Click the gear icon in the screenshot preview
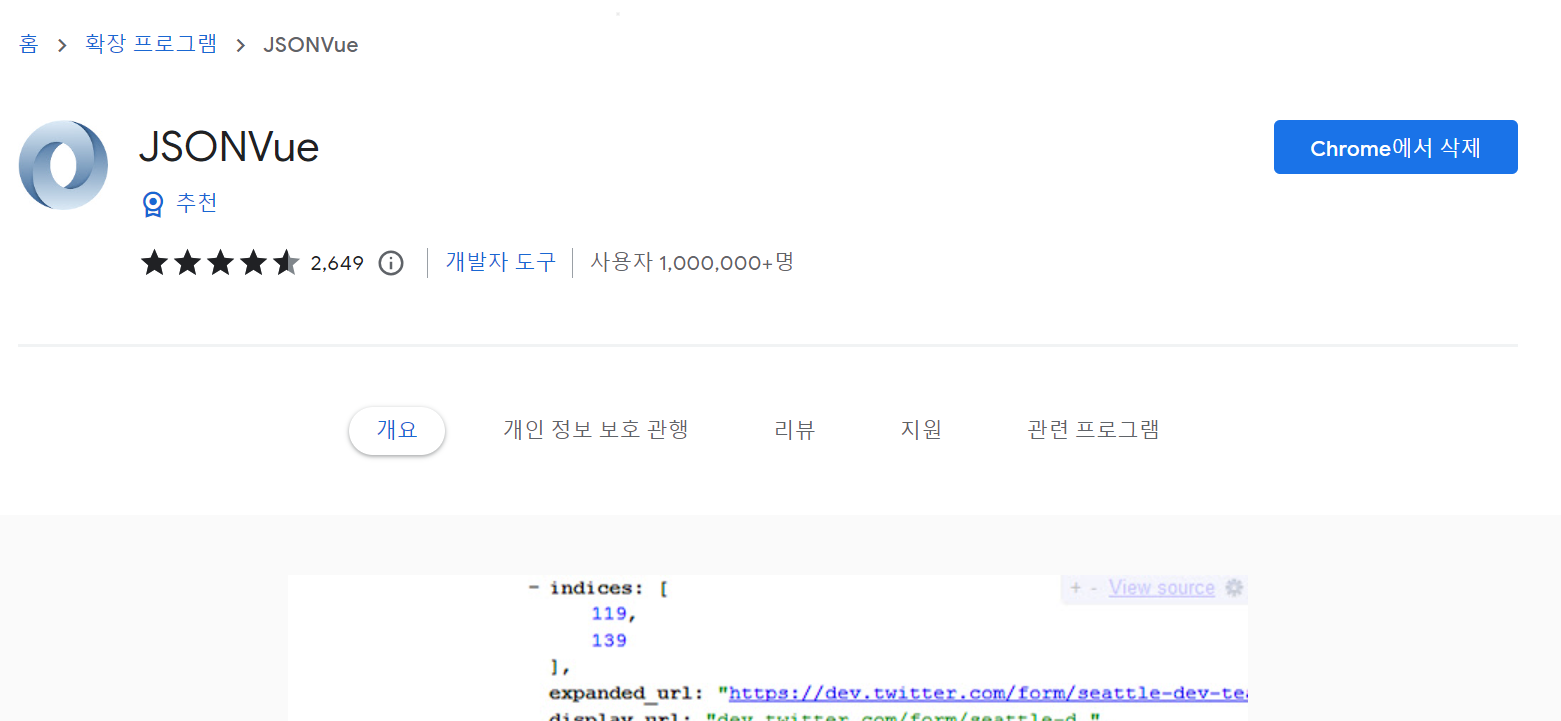 point(1234,588)
